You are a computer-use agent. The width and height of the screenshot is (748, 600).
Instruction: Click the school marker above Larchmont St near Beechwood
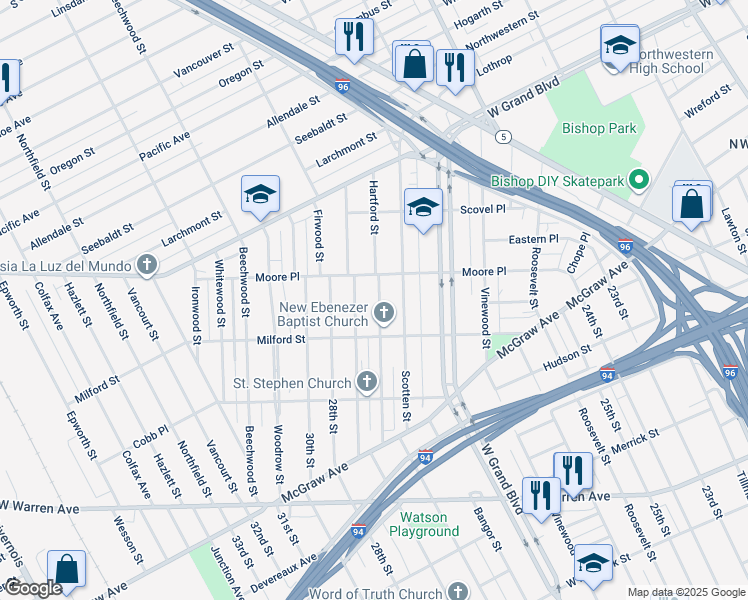(260, 197)
